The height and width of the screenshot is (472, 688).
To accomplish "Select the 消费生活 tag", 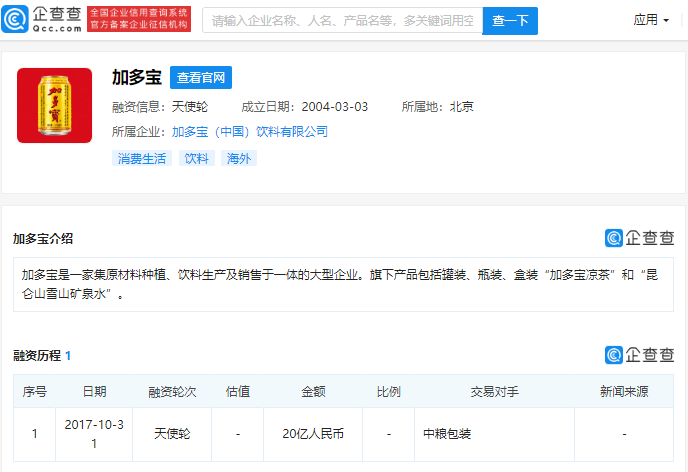I will (x=142, y=158).
